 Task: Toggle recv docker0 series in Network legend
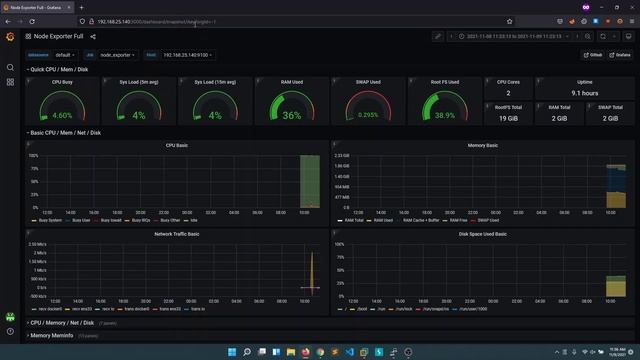click(x=47, y=309)
